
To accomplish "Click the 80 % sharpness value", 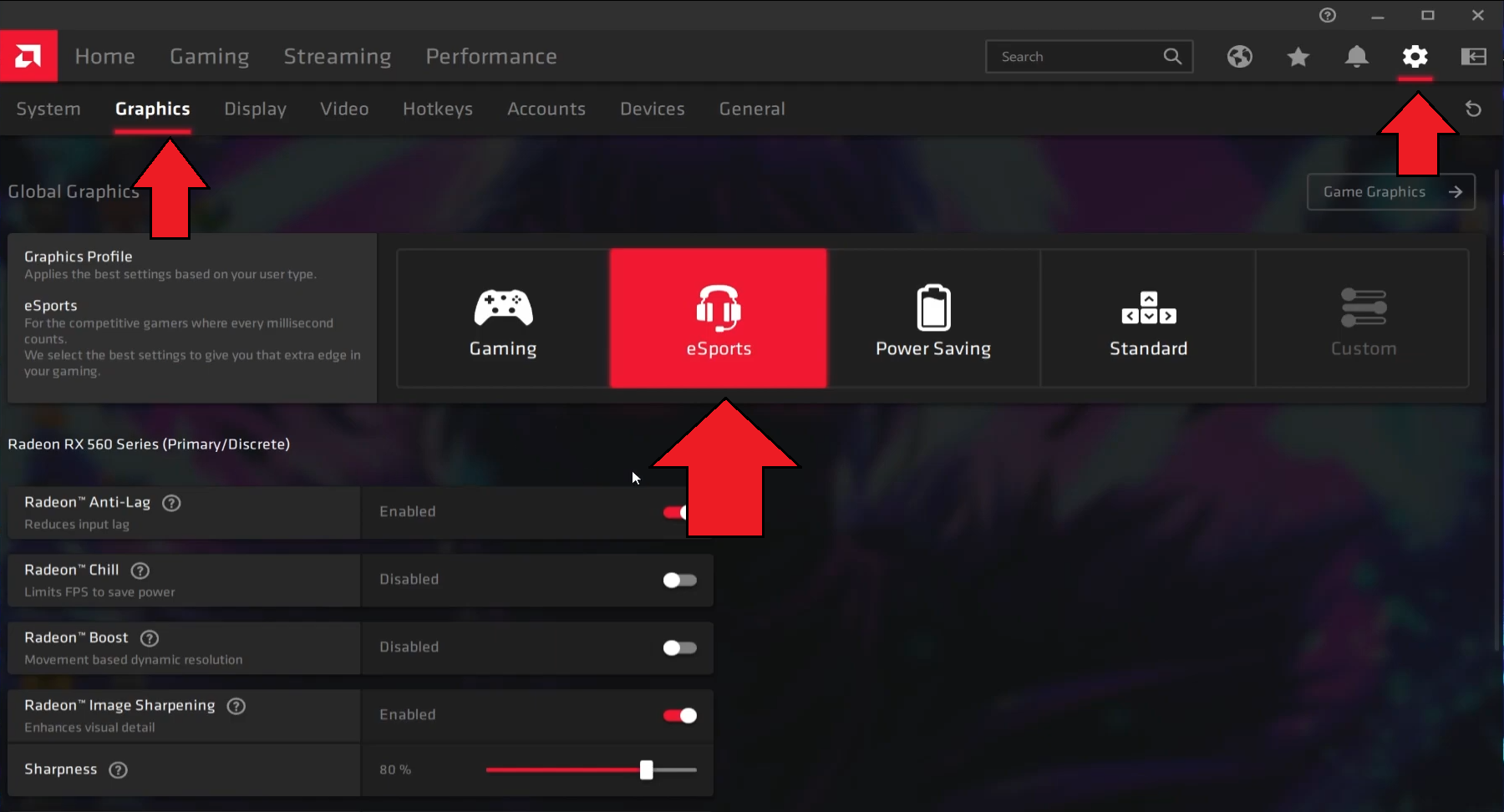I will coord(395,769).
